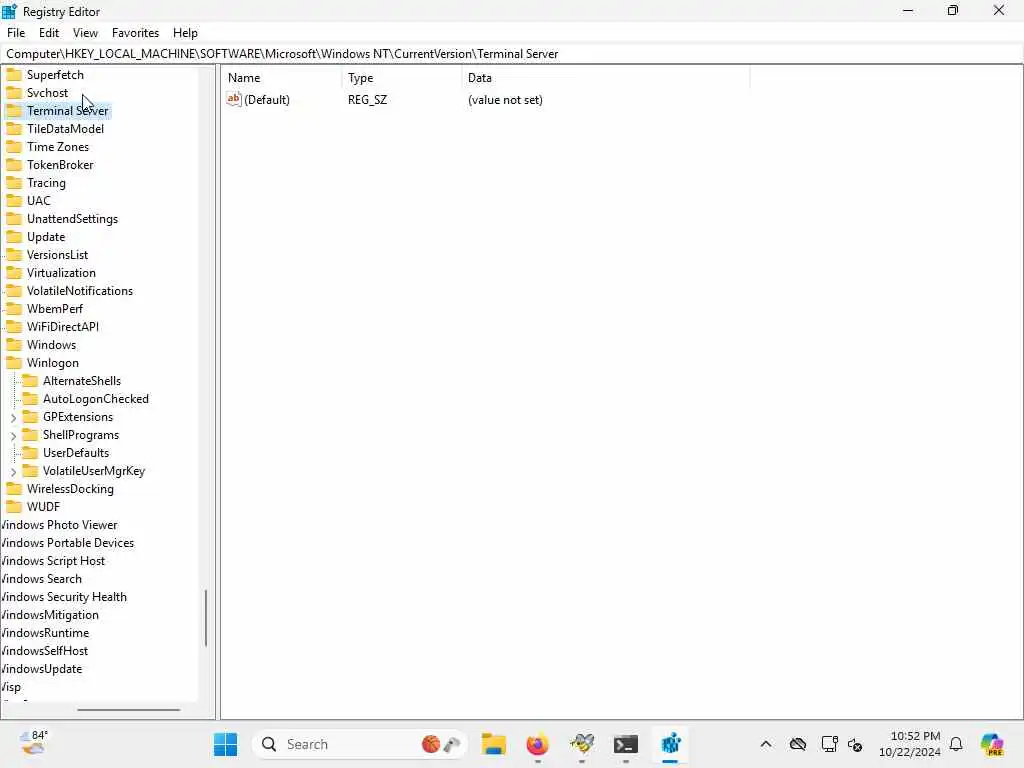The image size is (1024, 768).
Task: Select the Superfetch folder icon
Action: [x=14, y=74]
